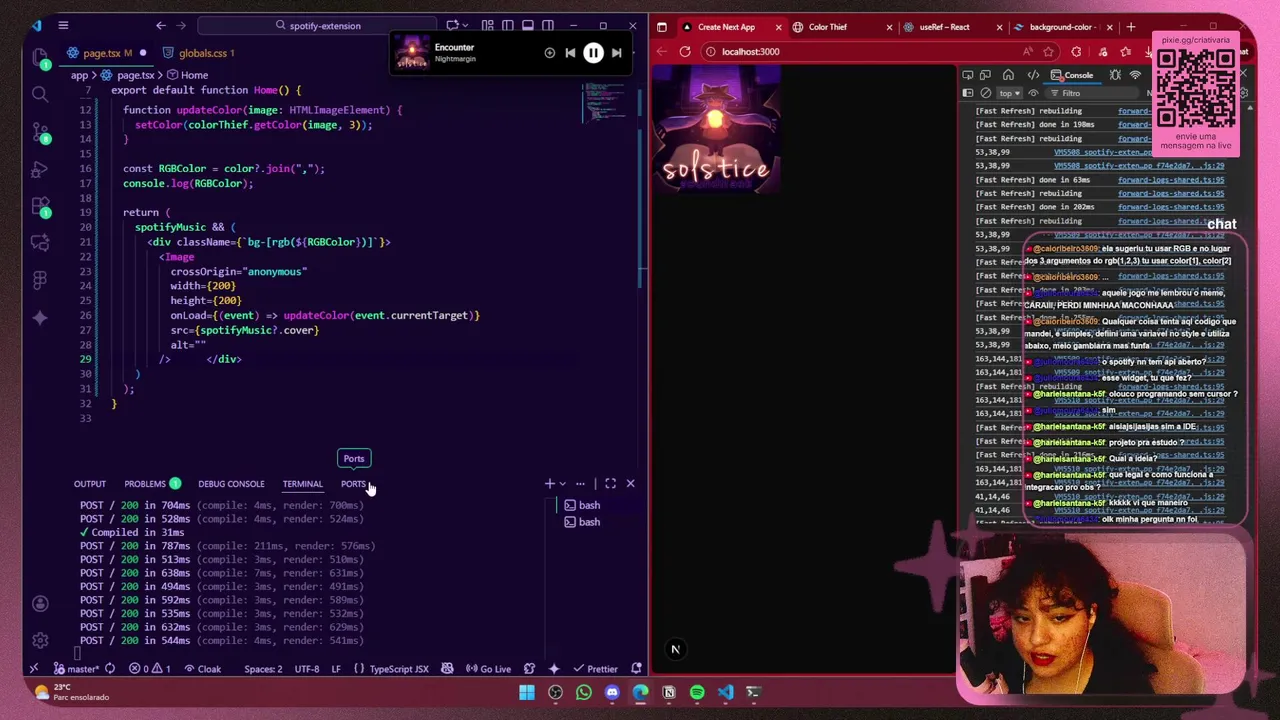The image size is (1280, 720).
Task: Select the DevTools Console tab
Action: [1072, 75]
